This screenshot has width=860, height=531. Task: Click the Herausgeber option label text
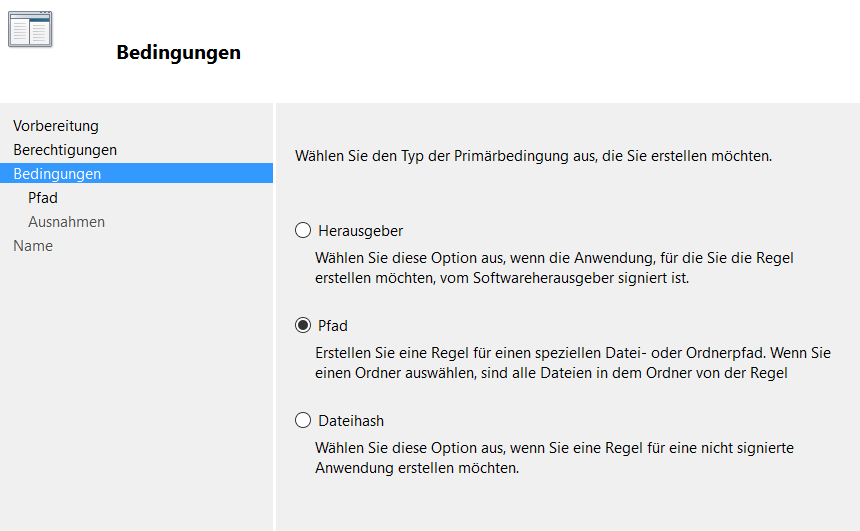tap(361, 231)
